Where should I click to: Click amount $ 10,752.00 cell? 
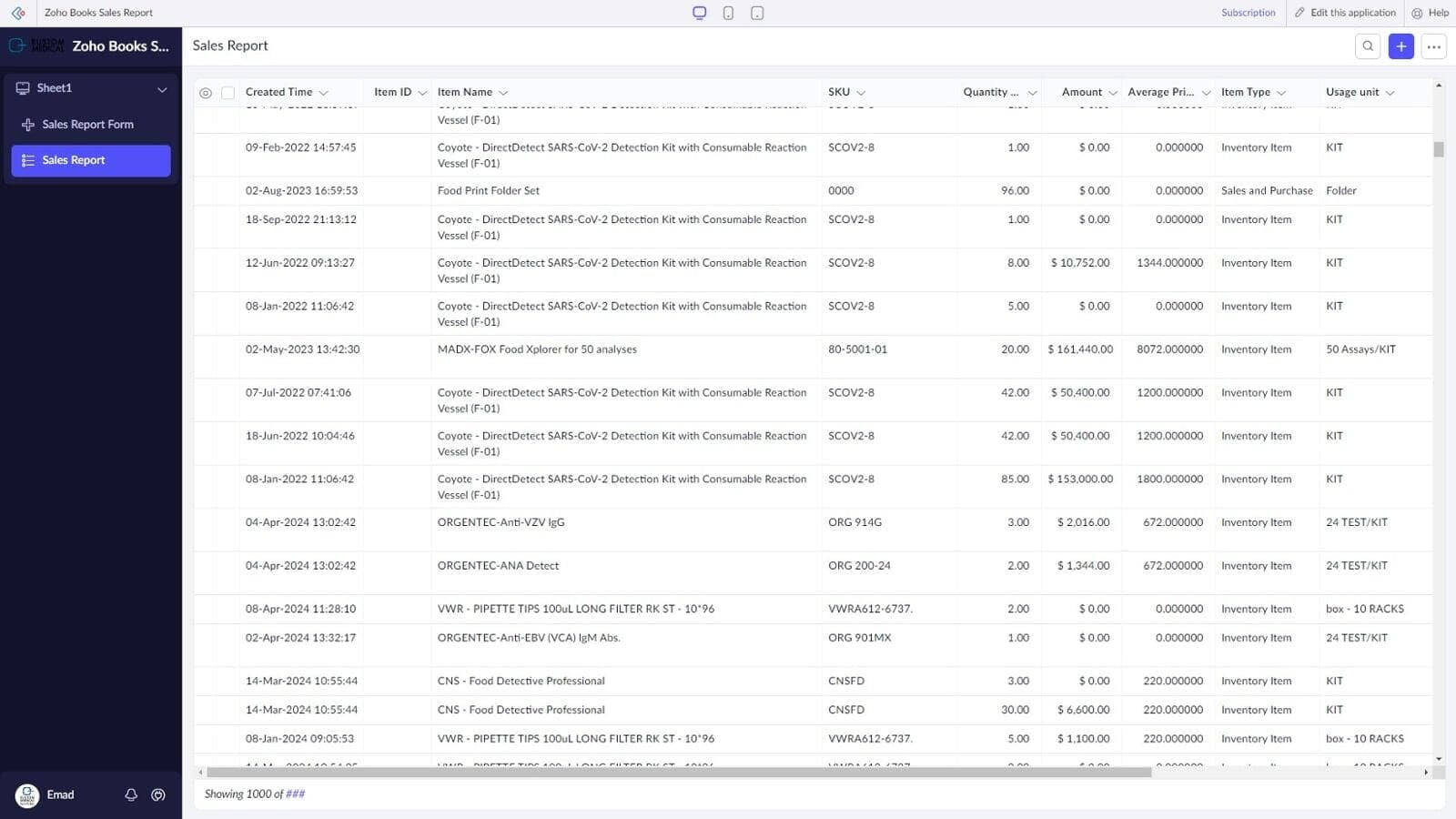pyautogui.click(x=1080, y=263)
